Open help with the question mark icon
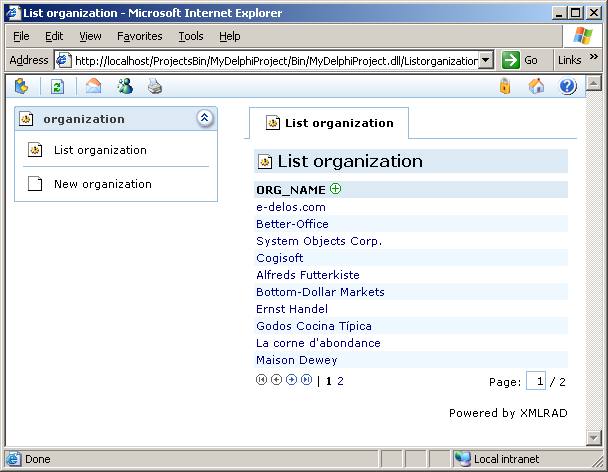The width and height of the screenshot is (608, 472). tap(568, 86)
